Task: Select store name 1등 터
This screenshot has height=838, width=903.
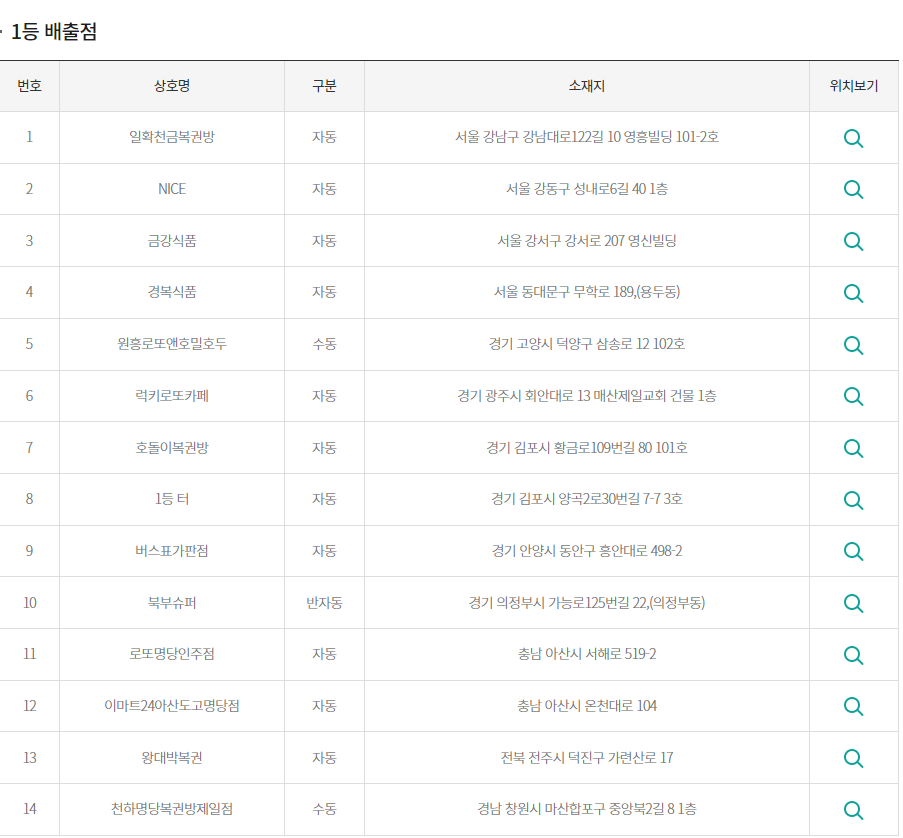Action: click(172, 499)
